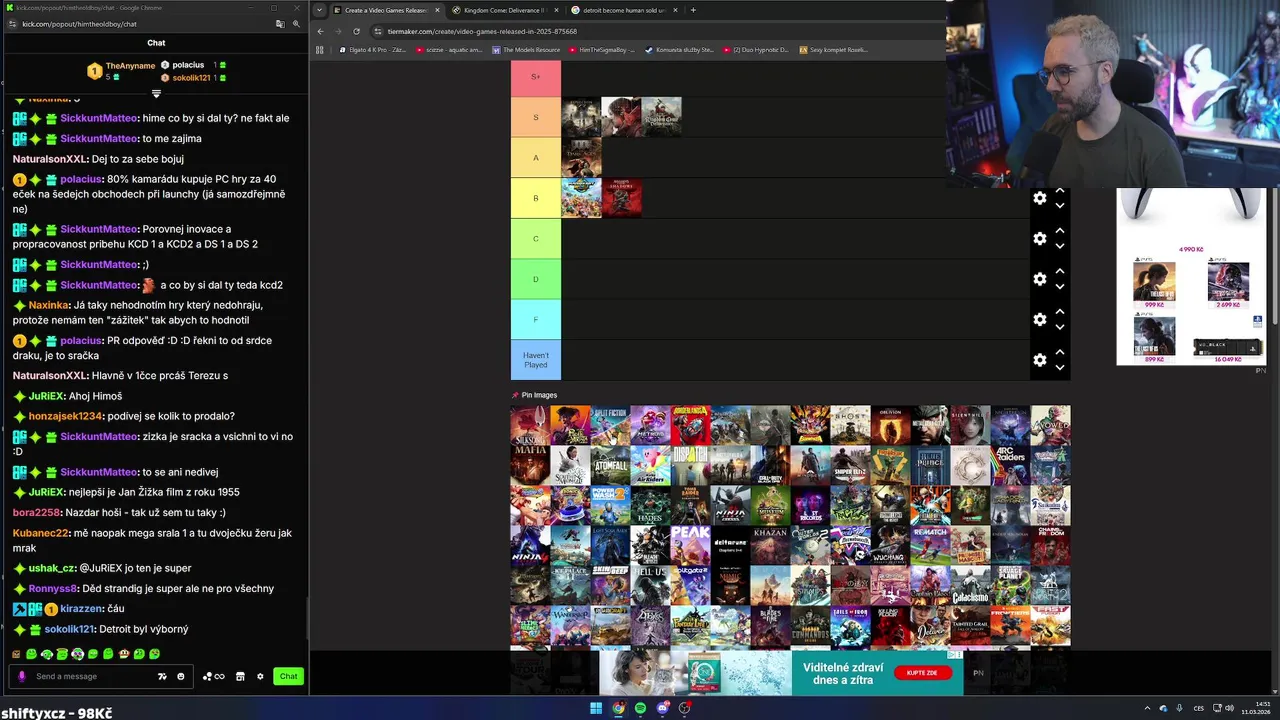Reload the tiermaker page
This screenshot has height=720, width=1280.
[x=356, y=31]
